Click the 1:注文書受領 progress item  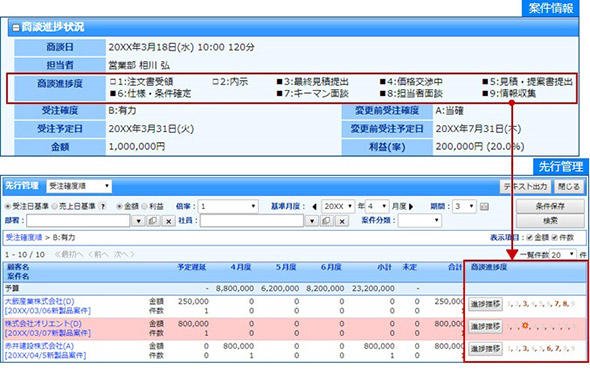click(x=141, y=82)
